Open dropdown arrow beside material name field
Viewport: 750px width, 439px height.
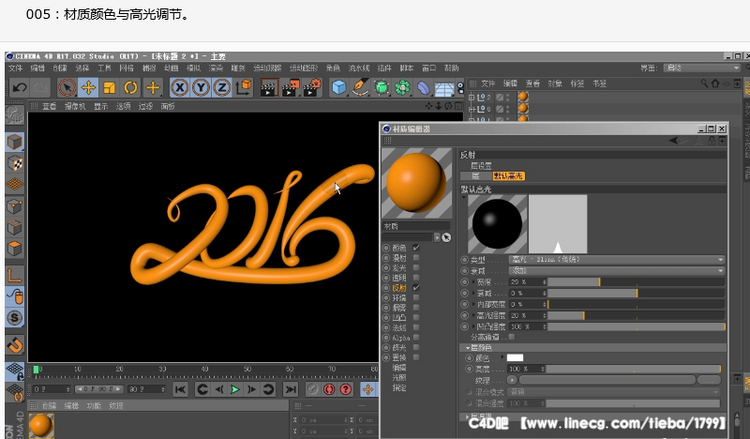coord(436,237)
